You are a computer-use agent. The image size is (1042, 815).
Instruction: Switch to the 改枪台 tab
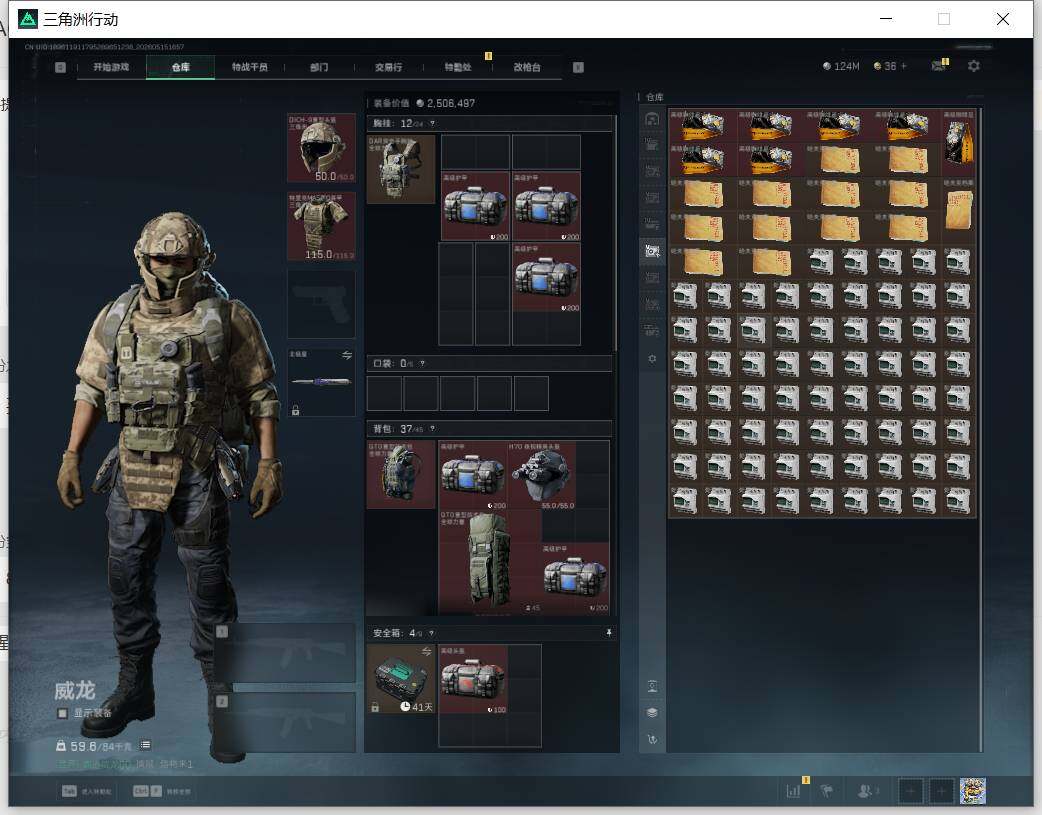[527, 67]
